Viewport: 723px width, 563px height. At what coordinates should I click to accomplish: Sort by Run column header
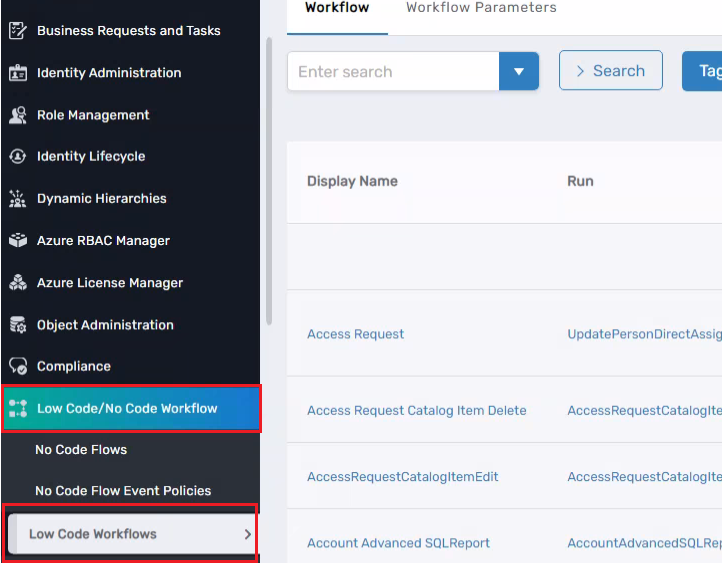pos(580,181)
